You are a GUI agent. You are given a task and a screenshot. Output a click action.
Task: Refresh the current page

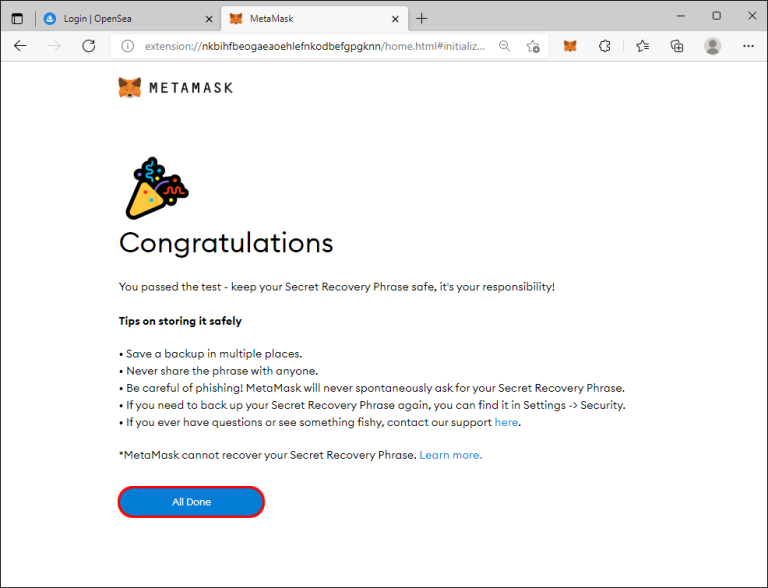point(88,46)
